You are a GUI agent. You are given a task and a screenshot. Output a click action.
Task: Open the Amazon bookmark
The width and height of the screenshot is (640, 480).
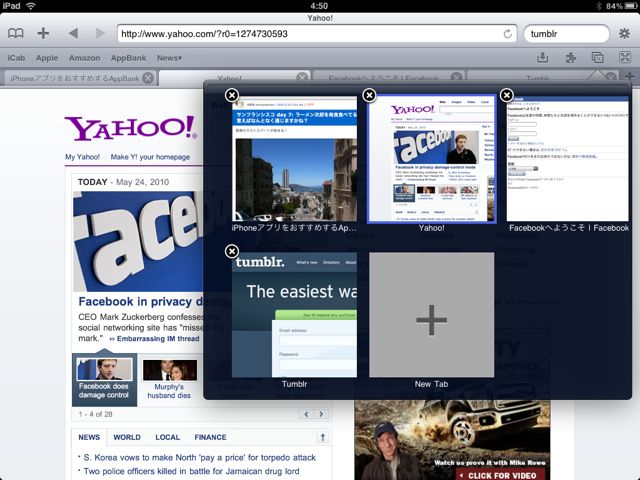point(84,58)
